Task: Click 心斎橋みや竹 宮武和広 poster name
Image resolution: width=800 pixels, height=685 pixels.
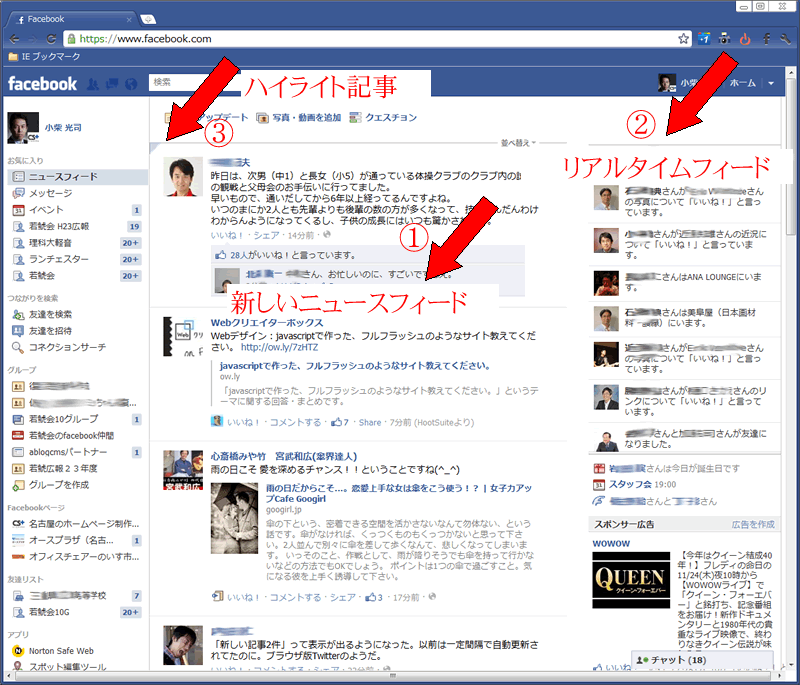Action: [x=284, y=456]
